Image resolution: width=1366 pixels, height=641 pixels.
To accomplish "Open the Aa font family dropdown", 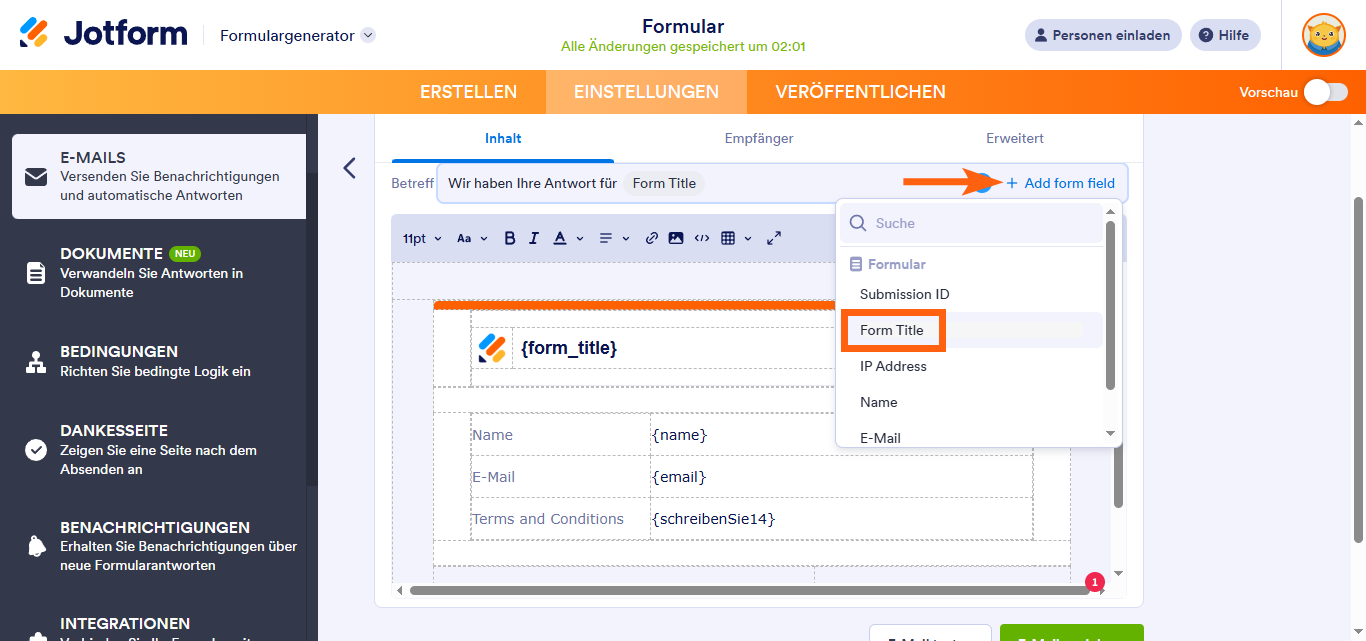I will 472,238.
